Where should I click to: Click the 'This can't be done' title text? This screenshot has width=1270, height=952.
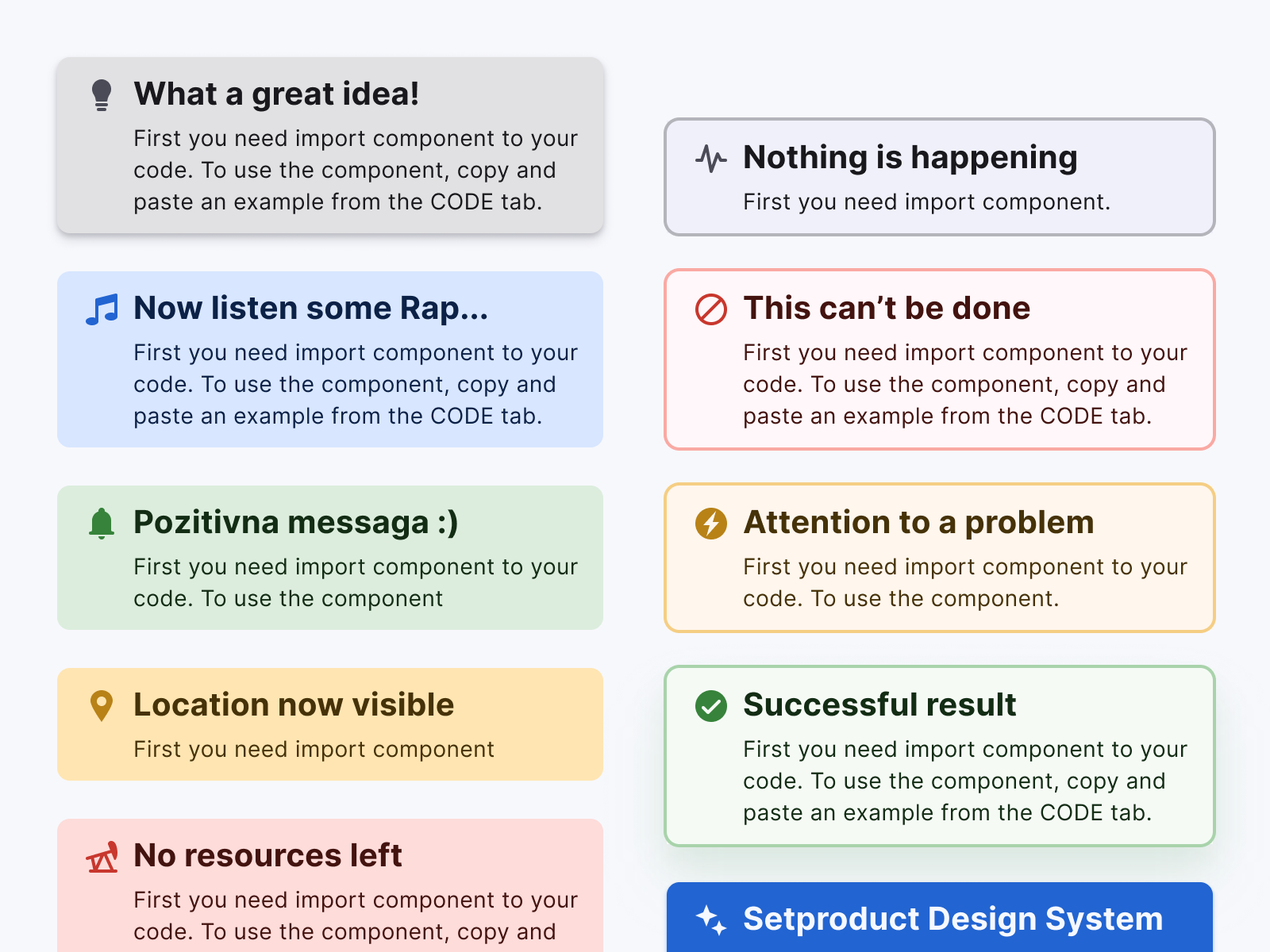pos(887,309)
